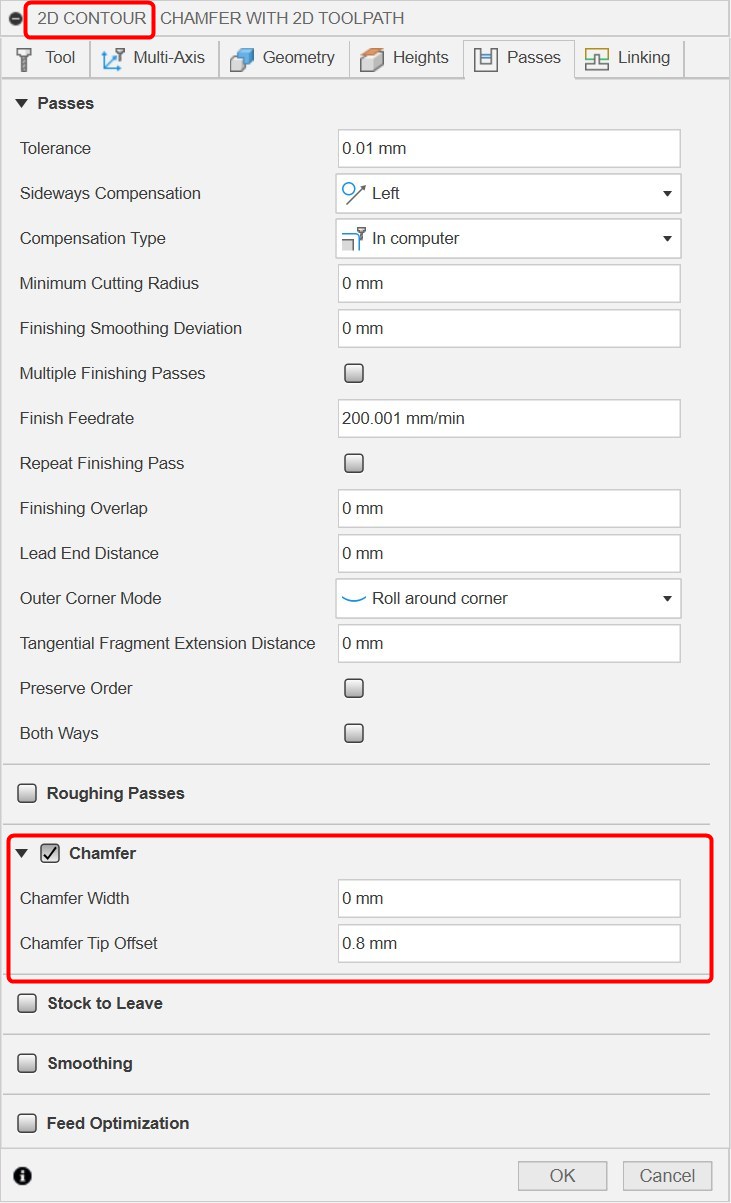Enable the Stock to Leave checkbox

[x=28, y=1003]
